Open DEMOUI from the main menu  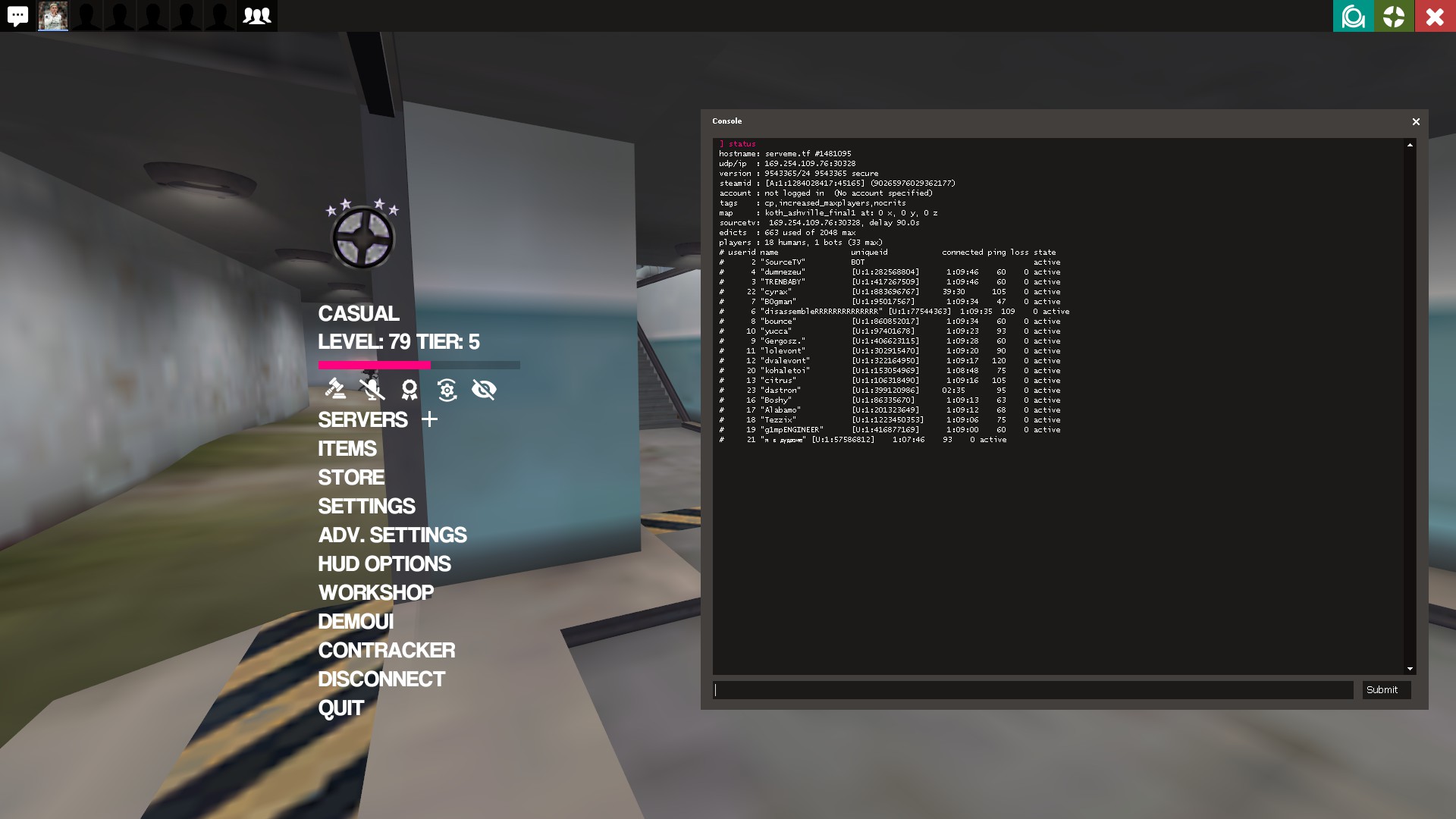(x=356, y=621)
